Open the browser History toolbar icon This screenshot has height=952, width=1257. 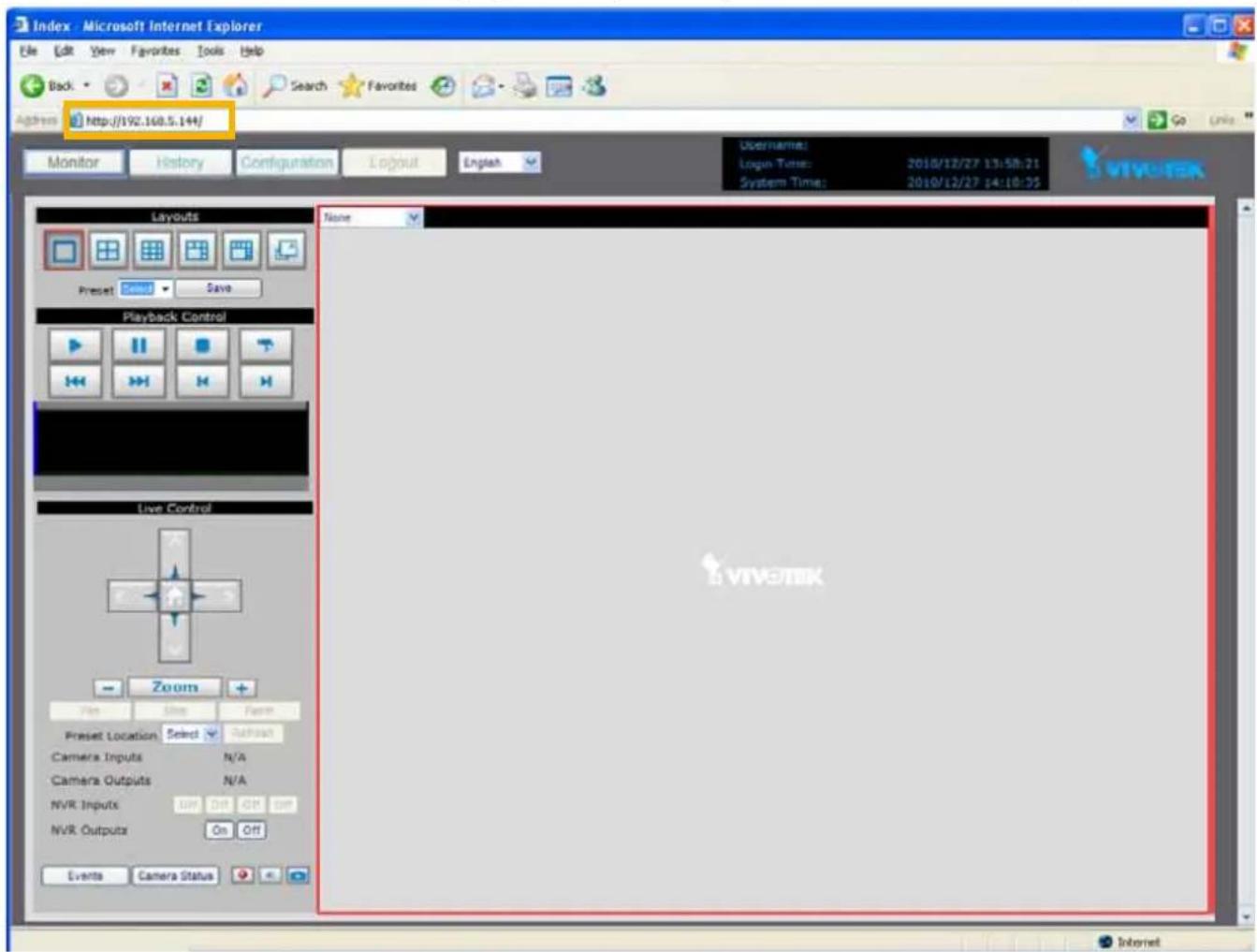(444, 86)
